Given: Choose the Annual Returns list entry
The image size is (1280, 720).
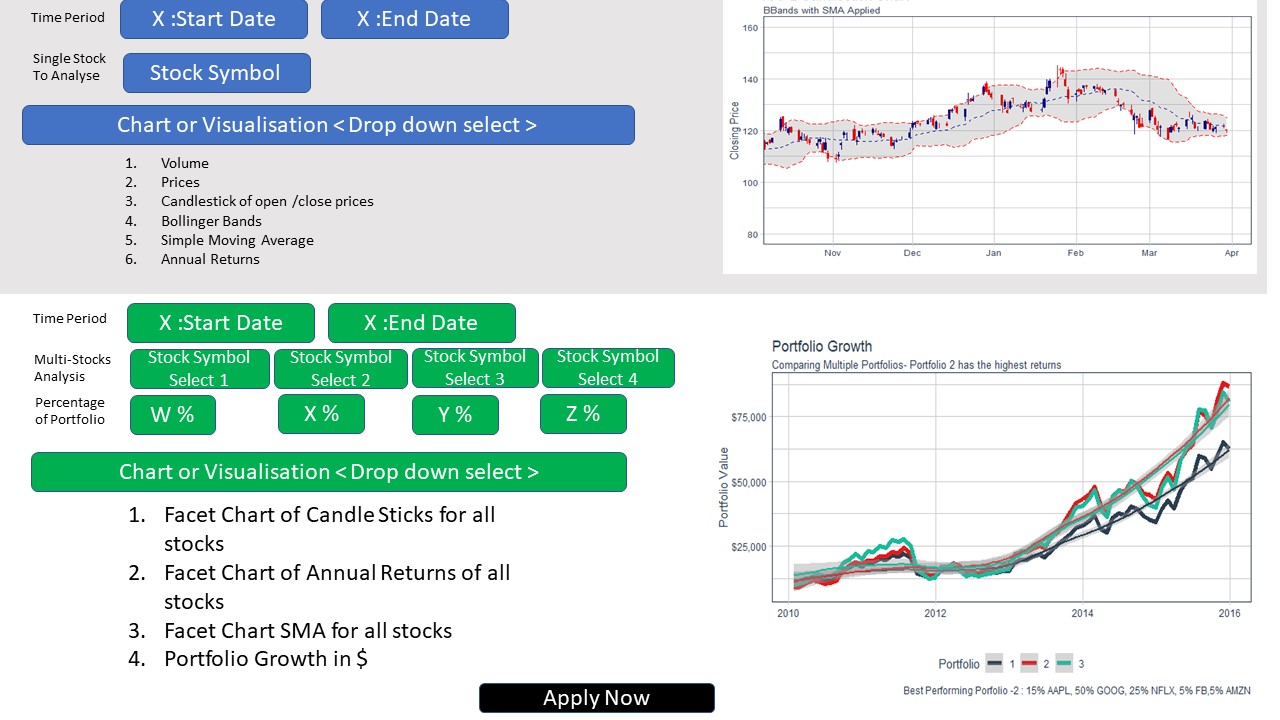Looking at the screenshot, I should coord(210,259).
